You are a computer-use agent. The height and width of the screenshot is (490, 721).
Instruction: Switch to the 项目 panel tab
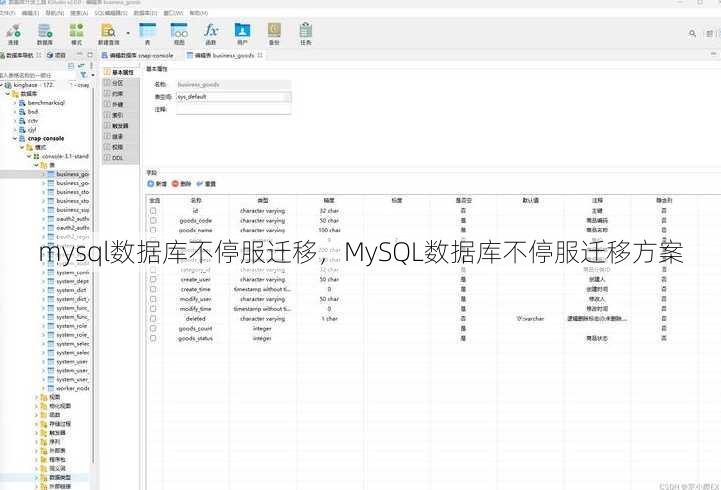[x=57, y=55]
